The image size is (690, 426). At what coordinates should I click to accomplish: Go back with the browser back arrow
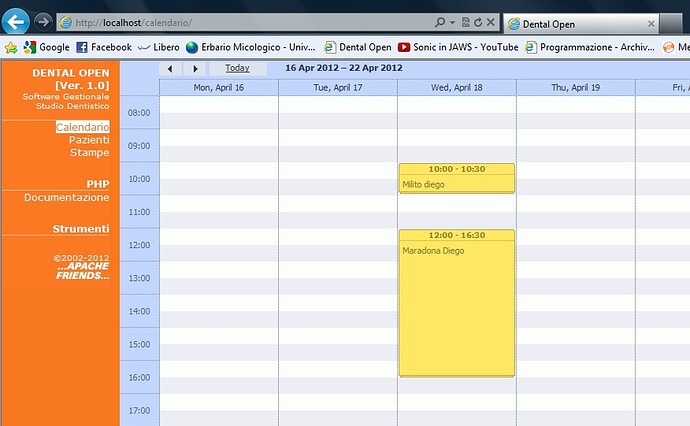(x=15, y=22)
